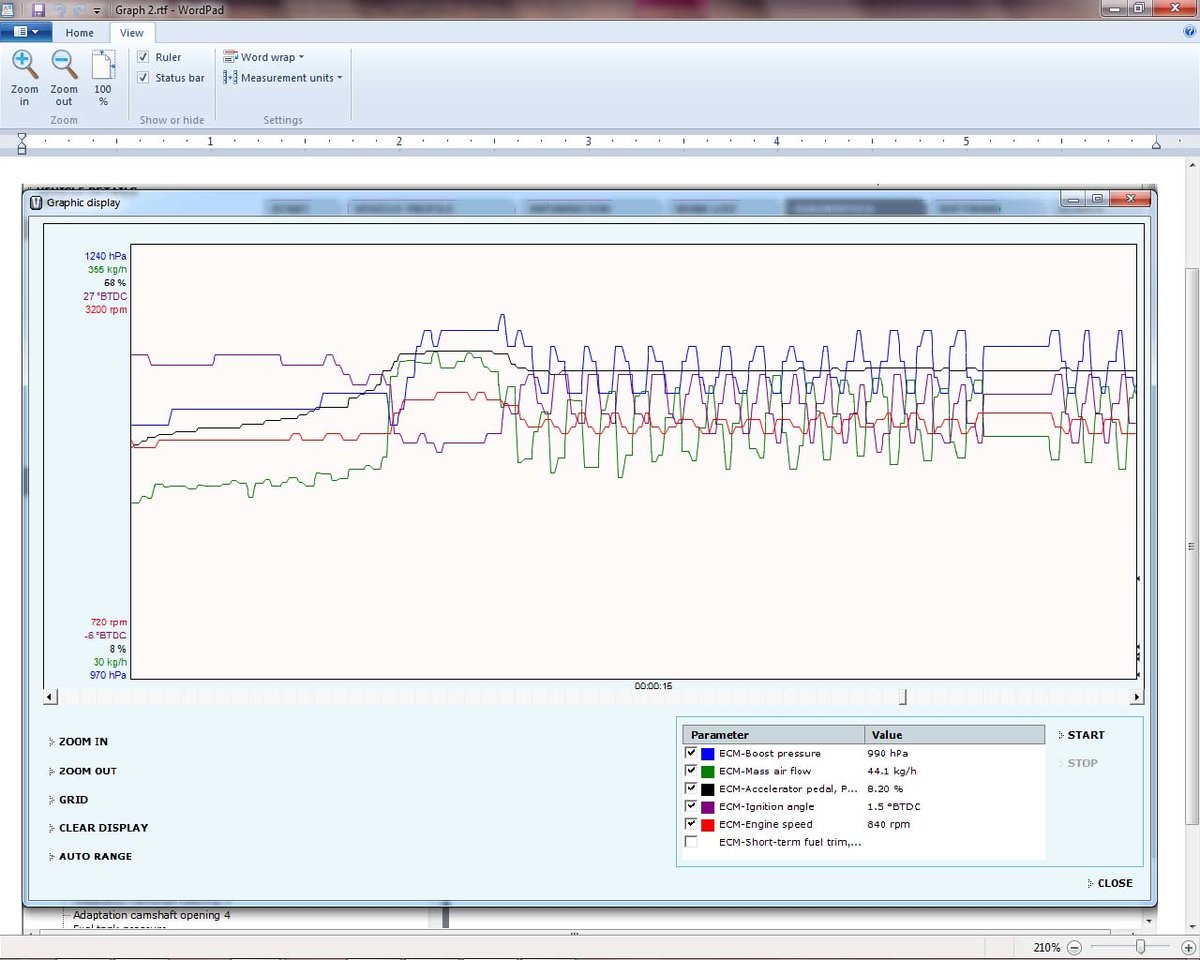
Task: Select the Zoom out magnifier icon
Action: [63, 66]
